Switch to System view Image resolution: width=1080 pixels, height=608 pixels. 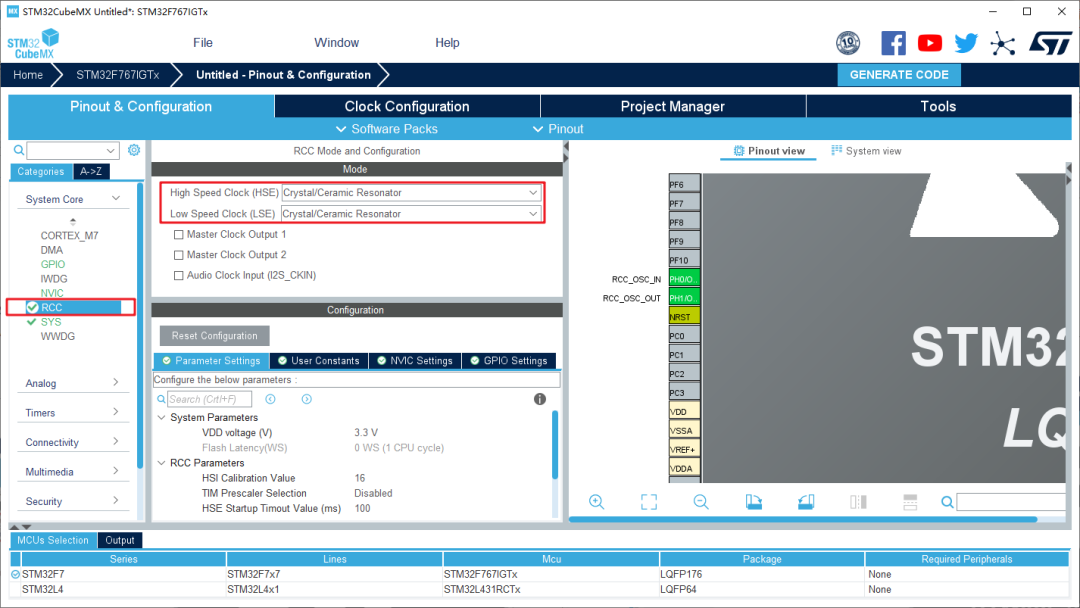(x=866, y=151)
